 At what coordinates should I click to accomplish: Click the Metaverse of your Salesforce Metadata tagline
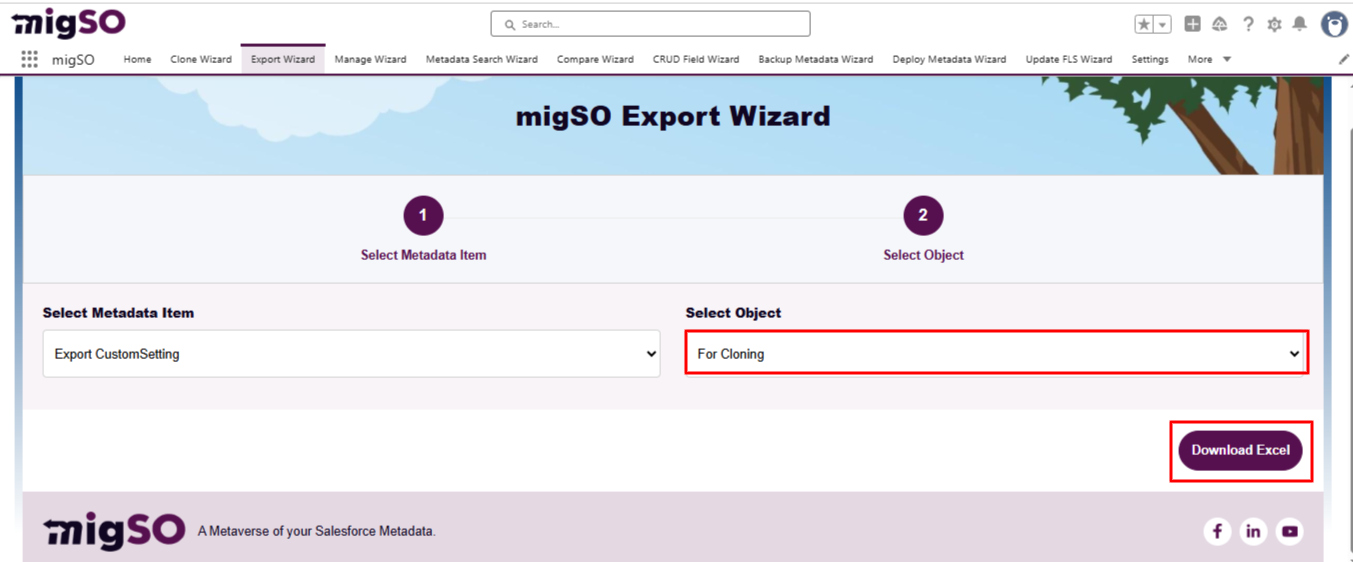[x=316, y=531]
